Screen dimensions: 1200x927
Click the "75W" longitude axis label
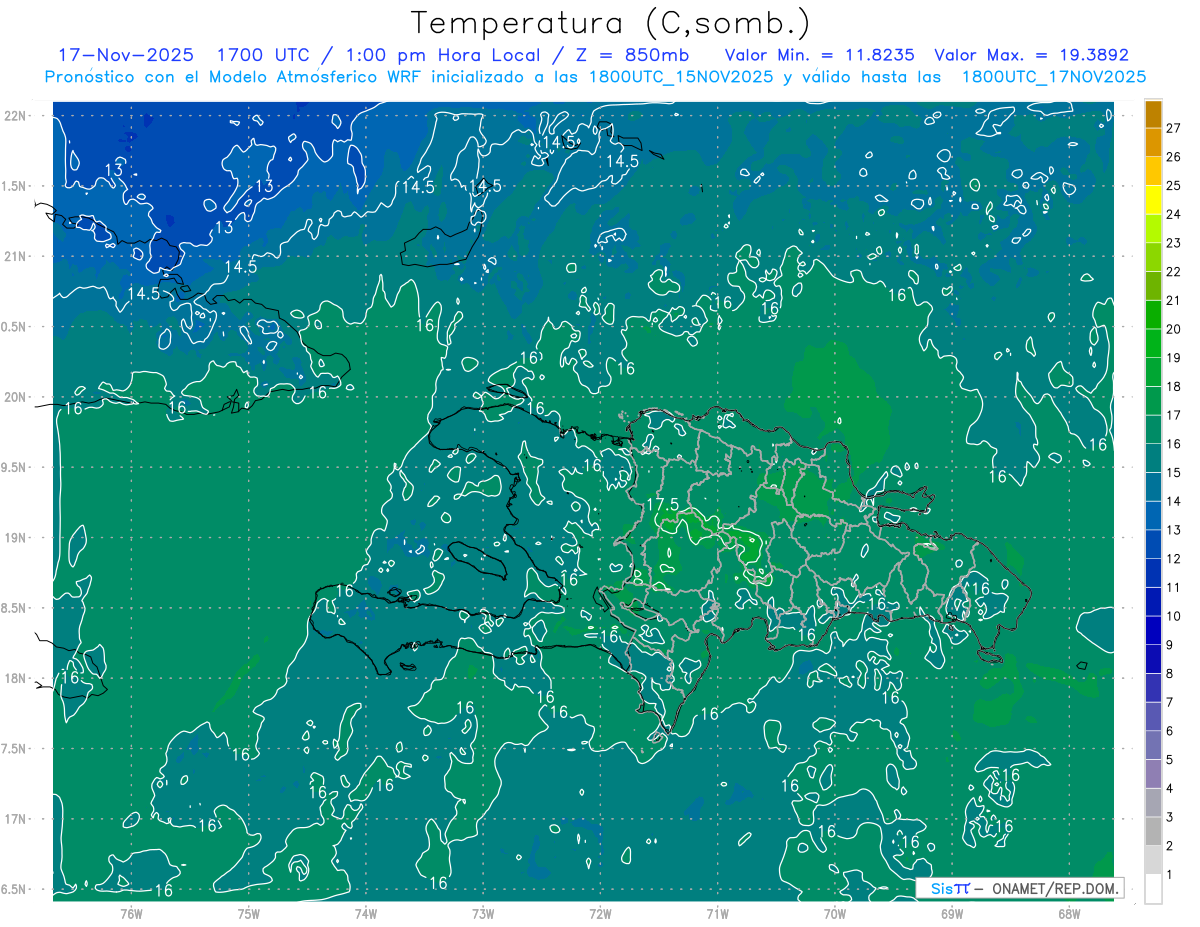coord(248,913)
